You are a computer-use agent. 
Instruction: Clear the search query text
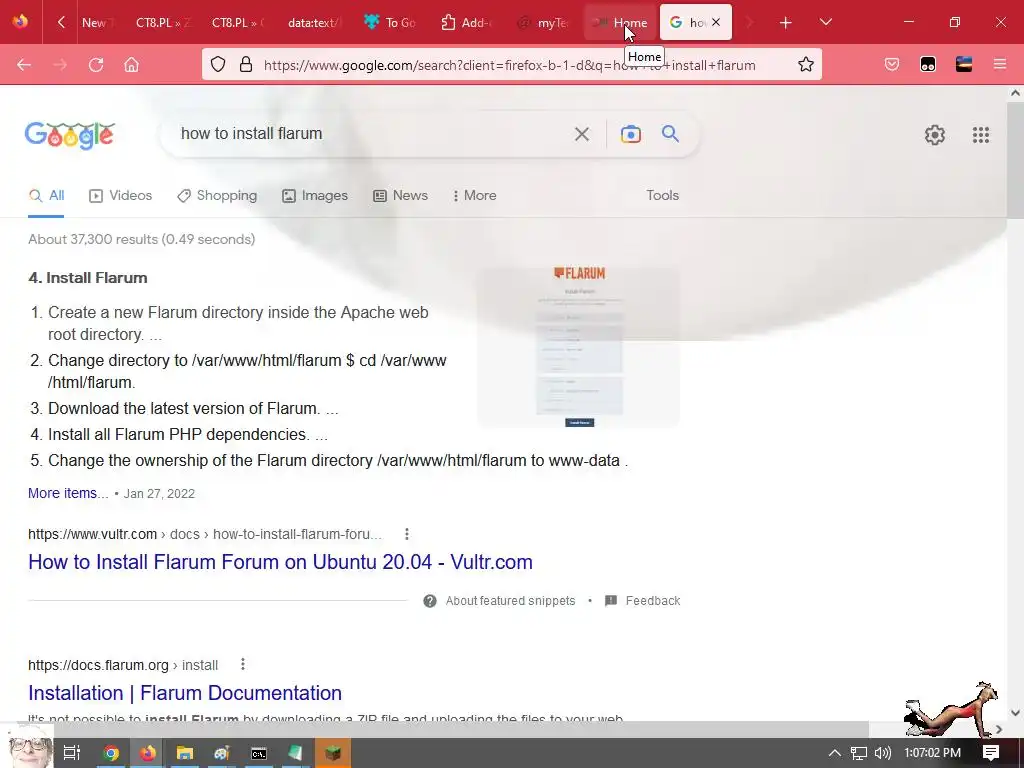coord(581,135)
